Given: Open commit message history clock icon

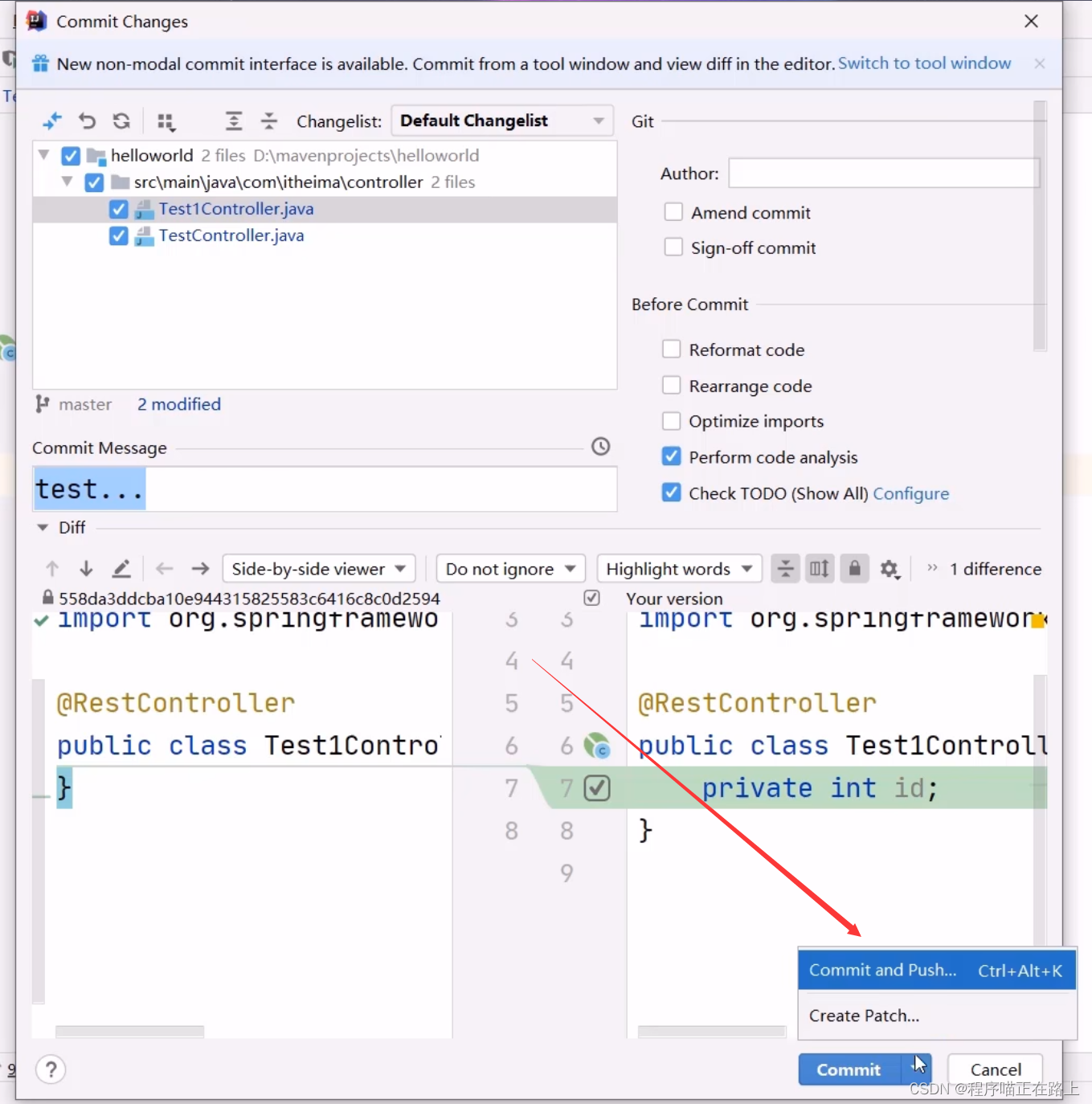Looking at the screenshot, I should pos(601,447).
